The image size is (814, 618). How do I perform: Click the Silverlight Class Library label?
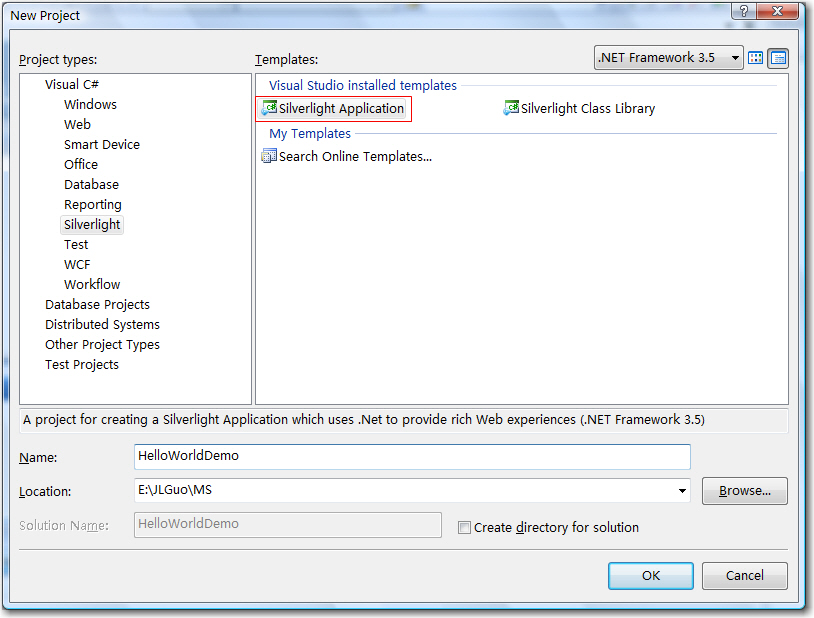[588, 109]
